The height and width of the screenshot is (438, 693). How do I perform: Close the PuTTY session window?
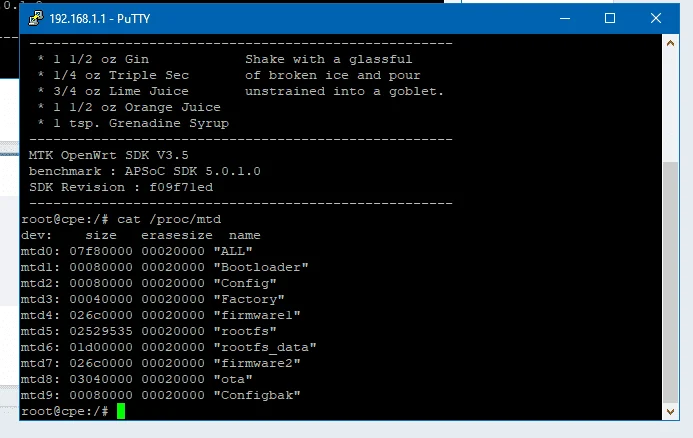[656, 19]
